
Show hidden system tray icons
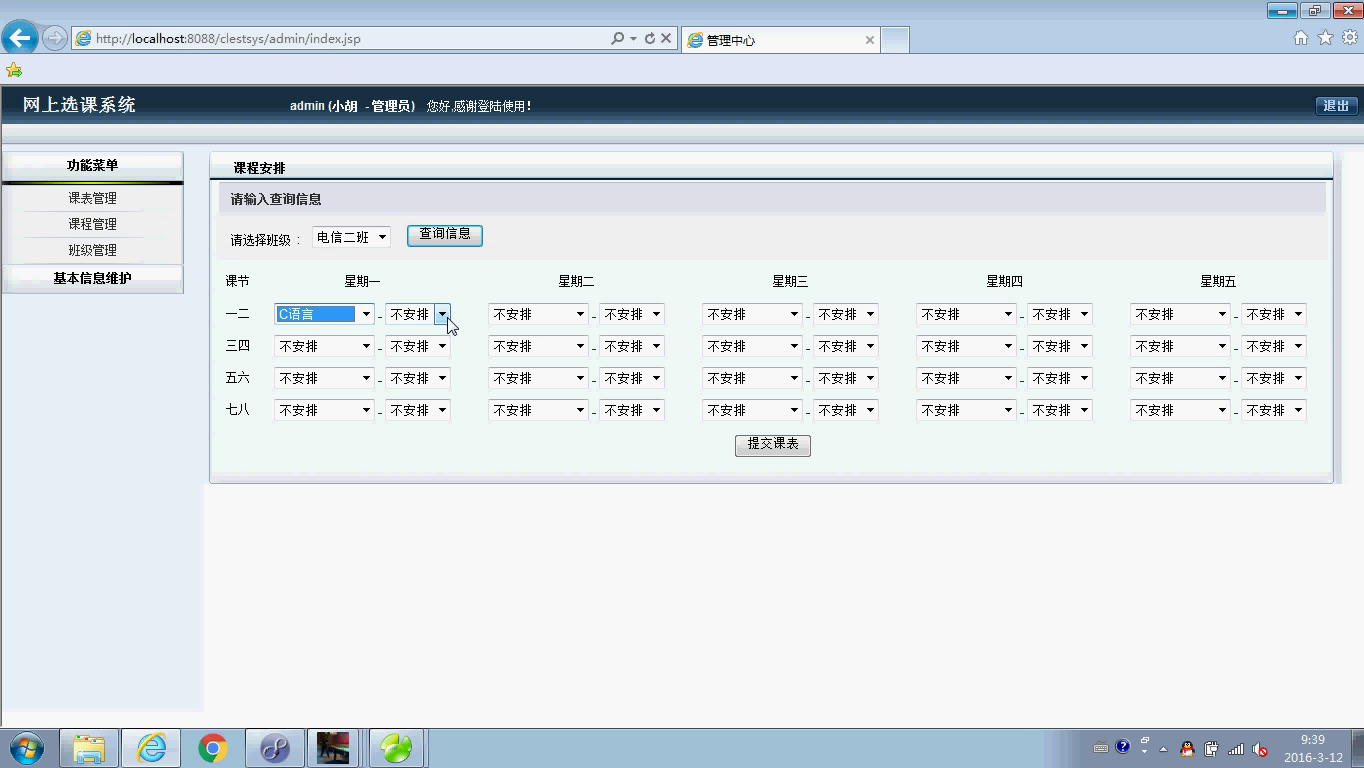(x=1163, y=749)
